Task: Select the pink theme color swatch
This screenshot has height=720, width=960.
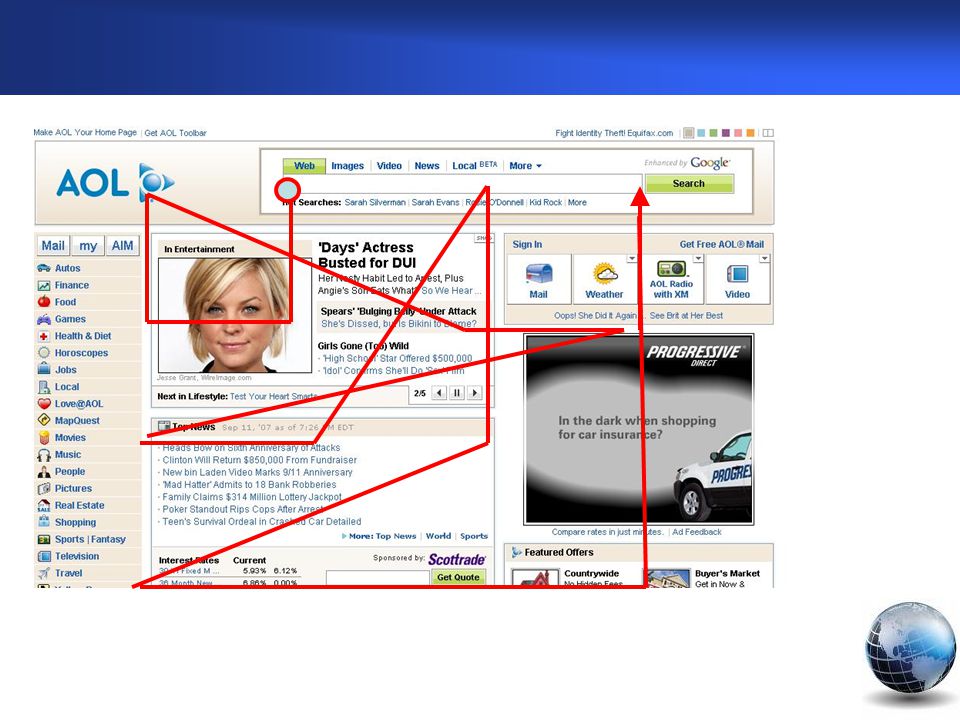Action: click(x=738, y=133)
